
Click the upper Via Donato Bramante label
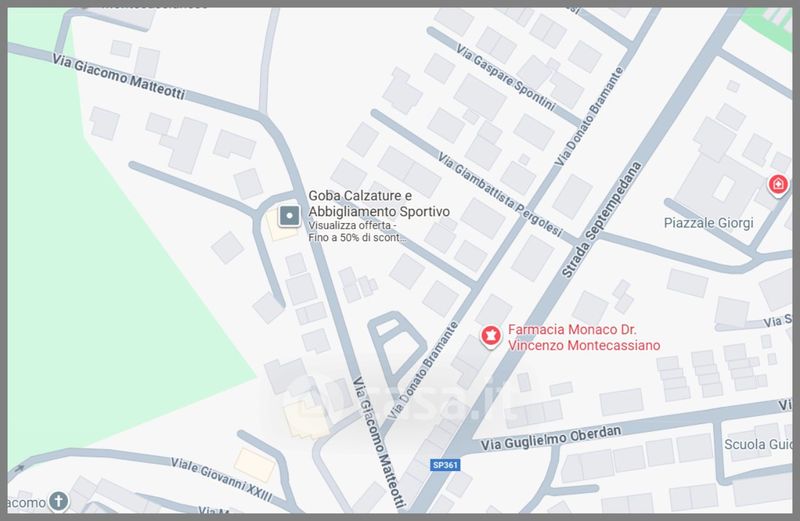[x=590, y=116]
